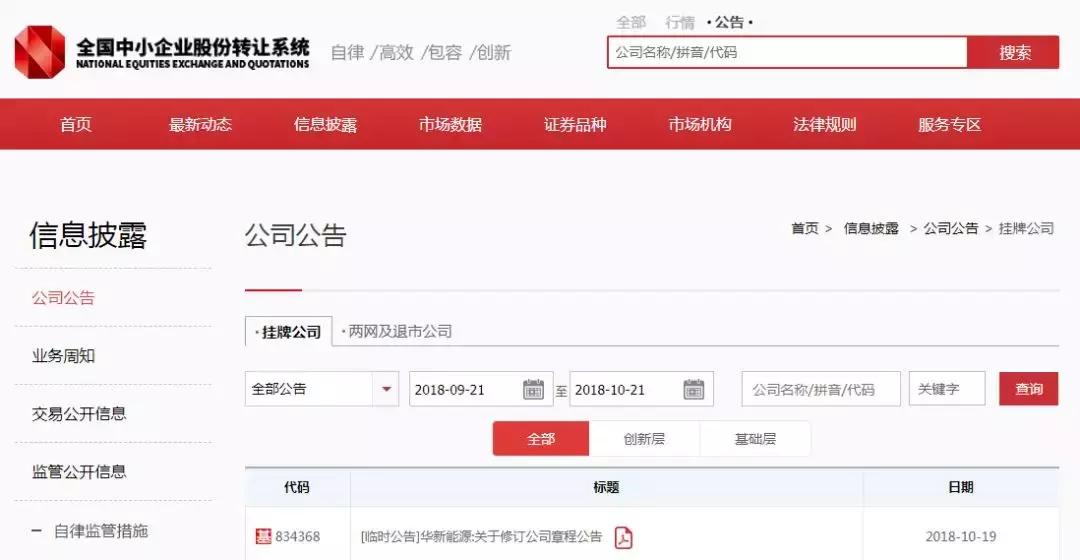Select the 行情 search scope option

pos(680,22)
